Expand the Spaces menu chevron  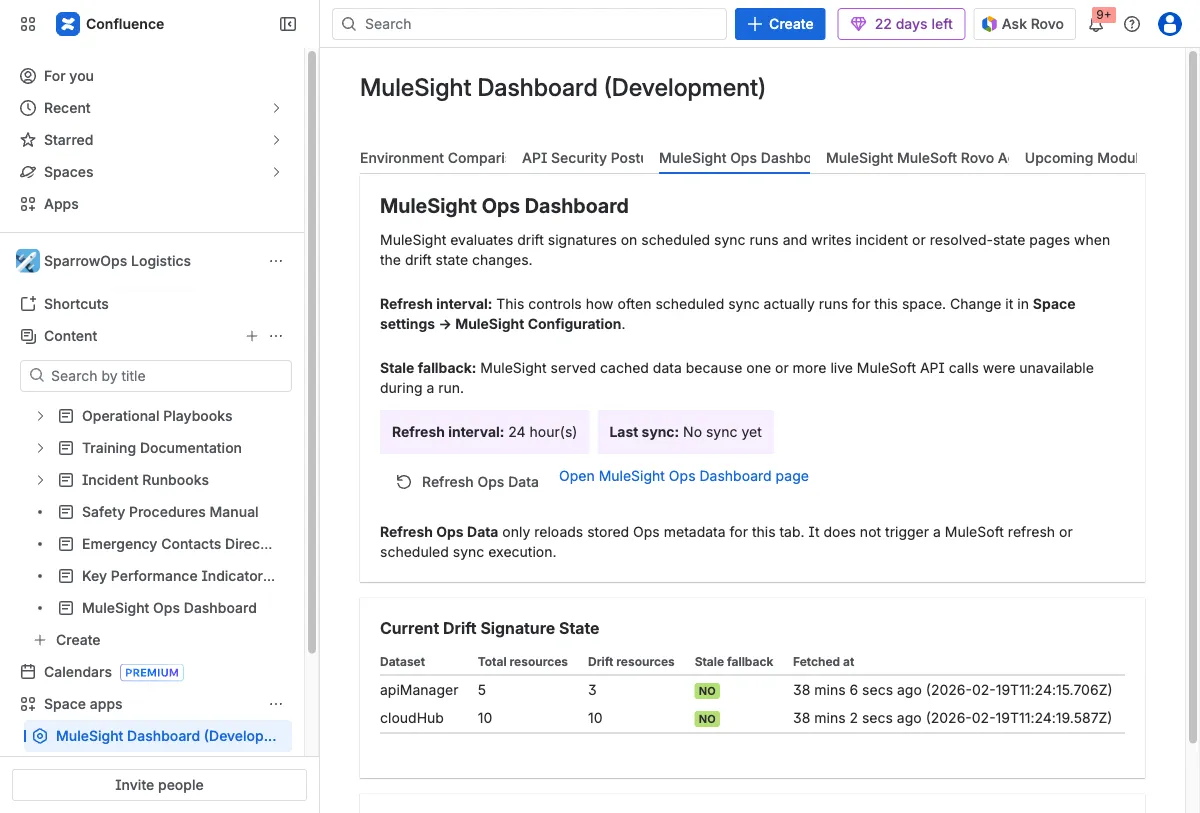pyautogui.click(x=276, y=172)
